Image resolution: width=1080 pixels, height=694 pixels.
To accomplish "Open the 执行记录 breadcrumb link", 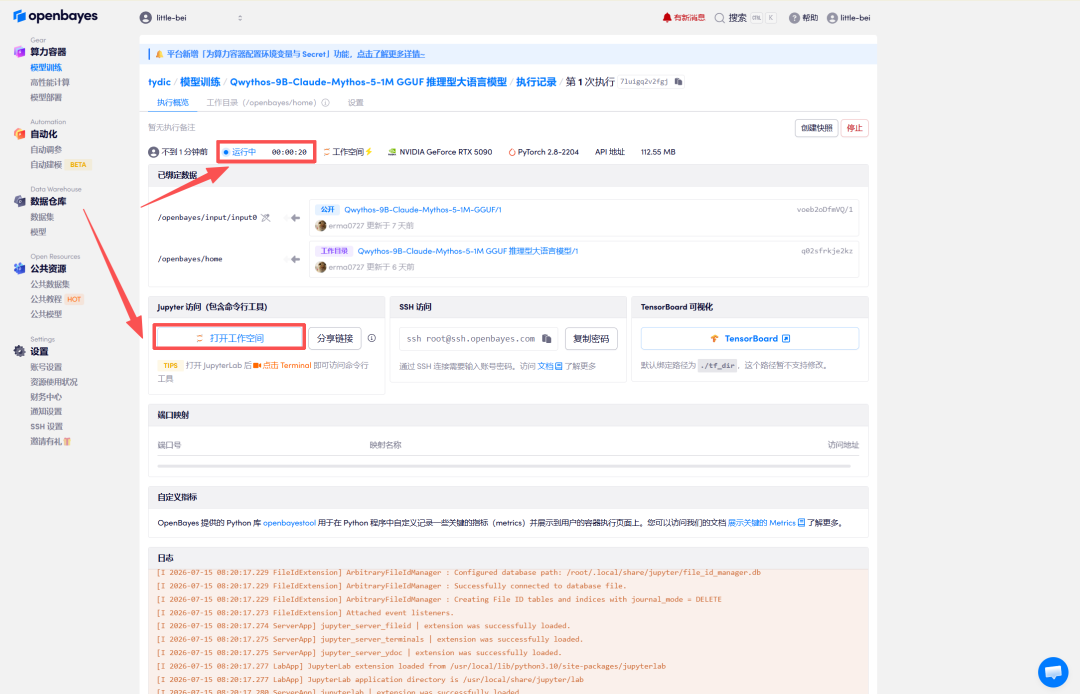I will tap(536, 82).
